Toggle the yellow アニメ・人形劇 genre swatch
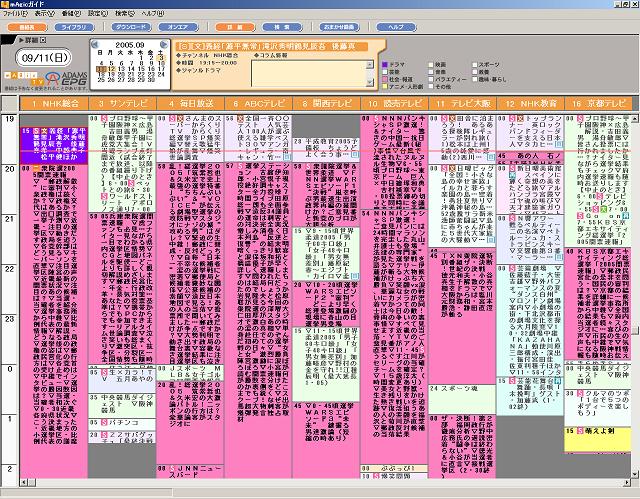Image resolution: width=640 pixels, height=499 pixels. coord(384,86)
